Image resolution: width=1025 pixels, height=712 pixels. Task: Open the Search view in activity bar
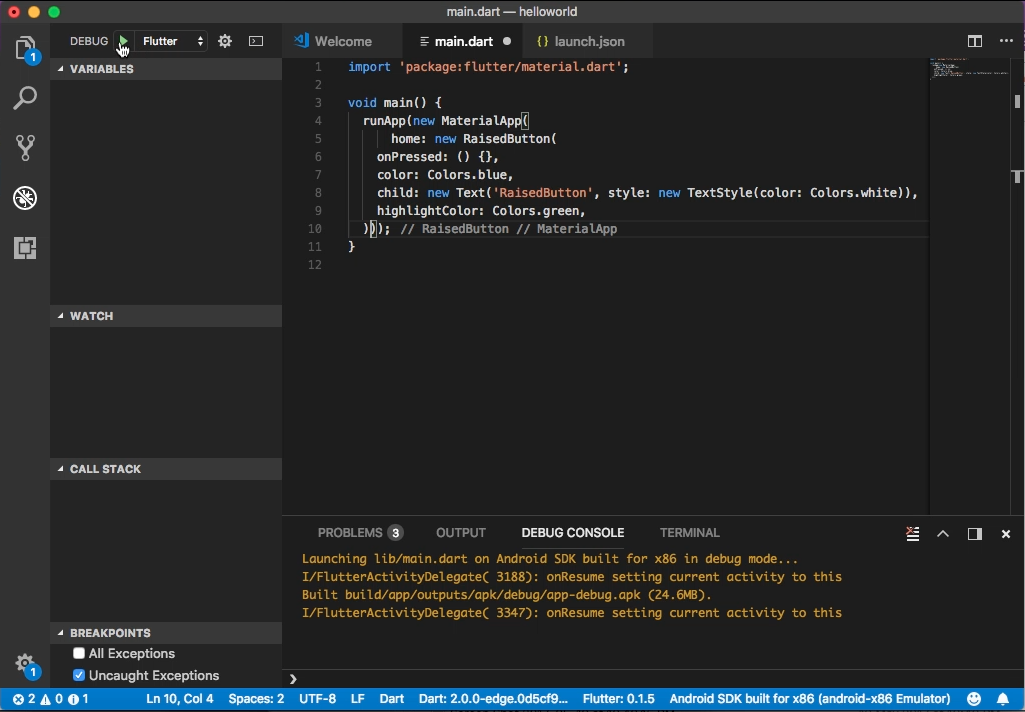[x=25, y=98]
